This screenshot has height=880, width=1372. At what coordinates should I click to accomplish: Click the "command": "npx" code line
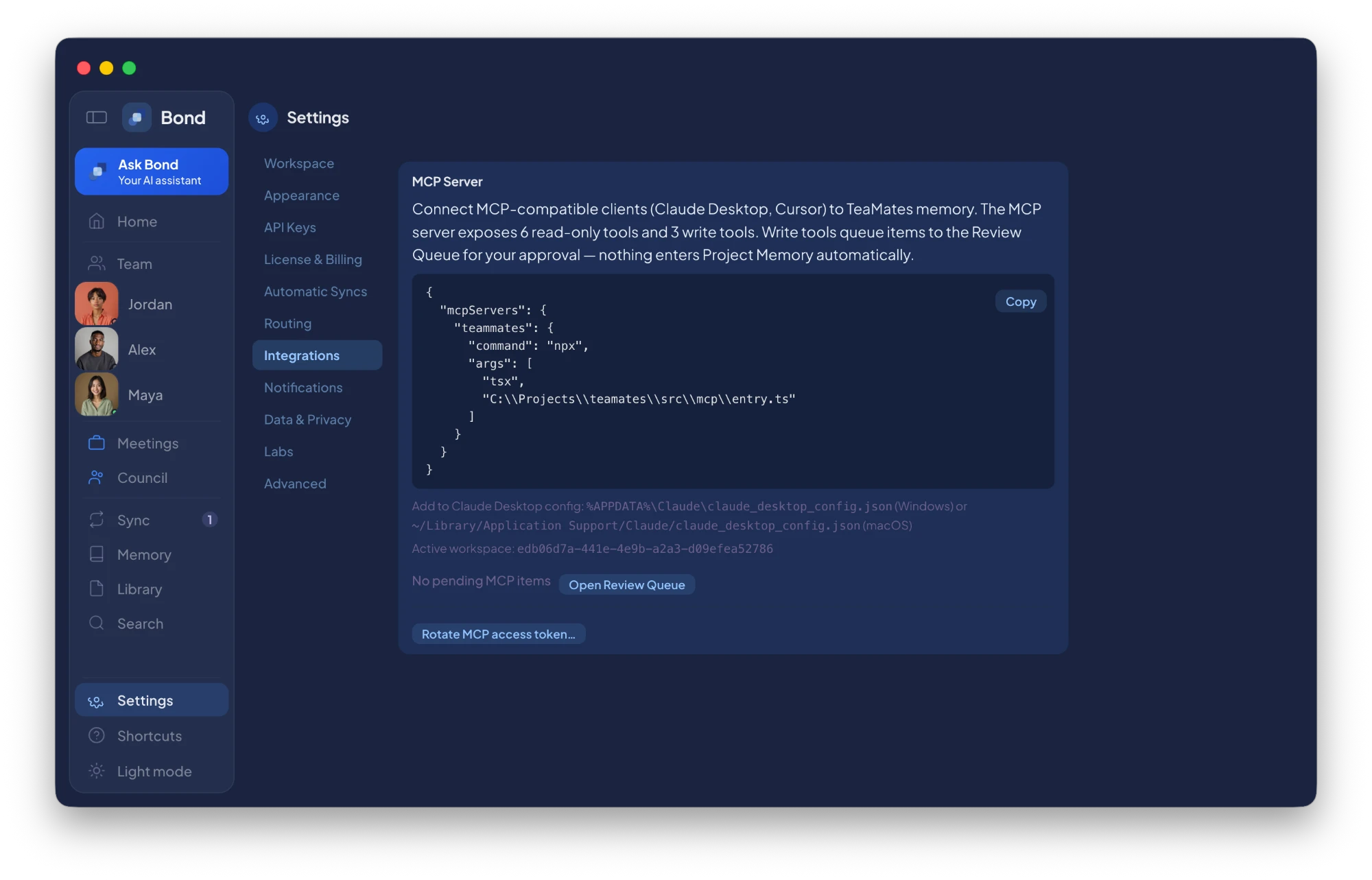pos(528,346)
